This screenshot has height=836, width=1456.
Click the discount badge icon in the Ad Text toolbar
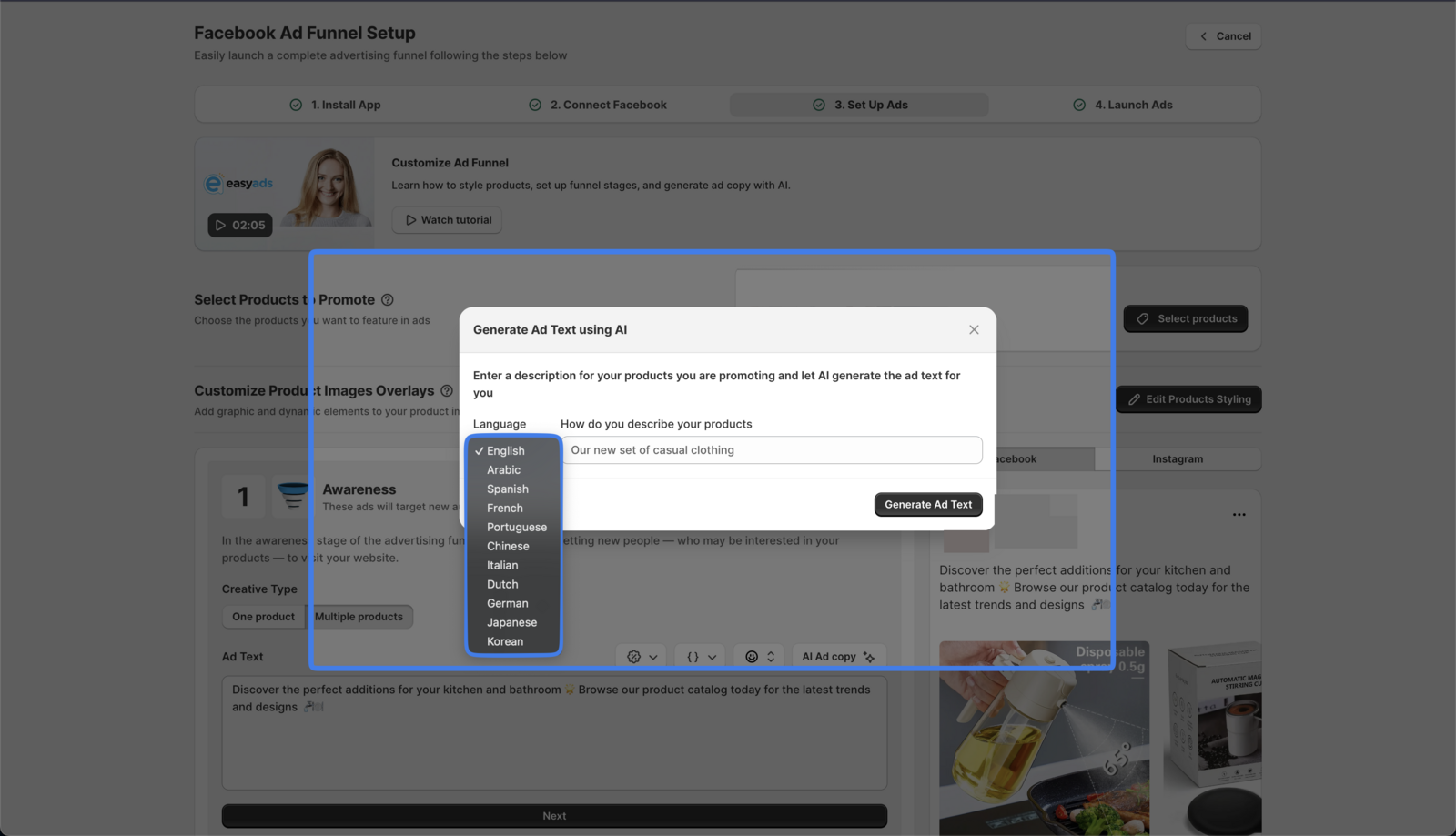point(633,658)
